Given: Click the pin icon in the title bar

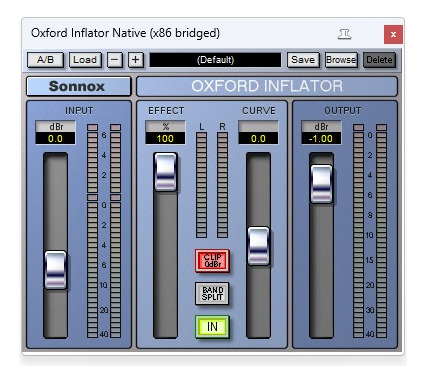Looking at the screenshot, I should click(344, 34).
